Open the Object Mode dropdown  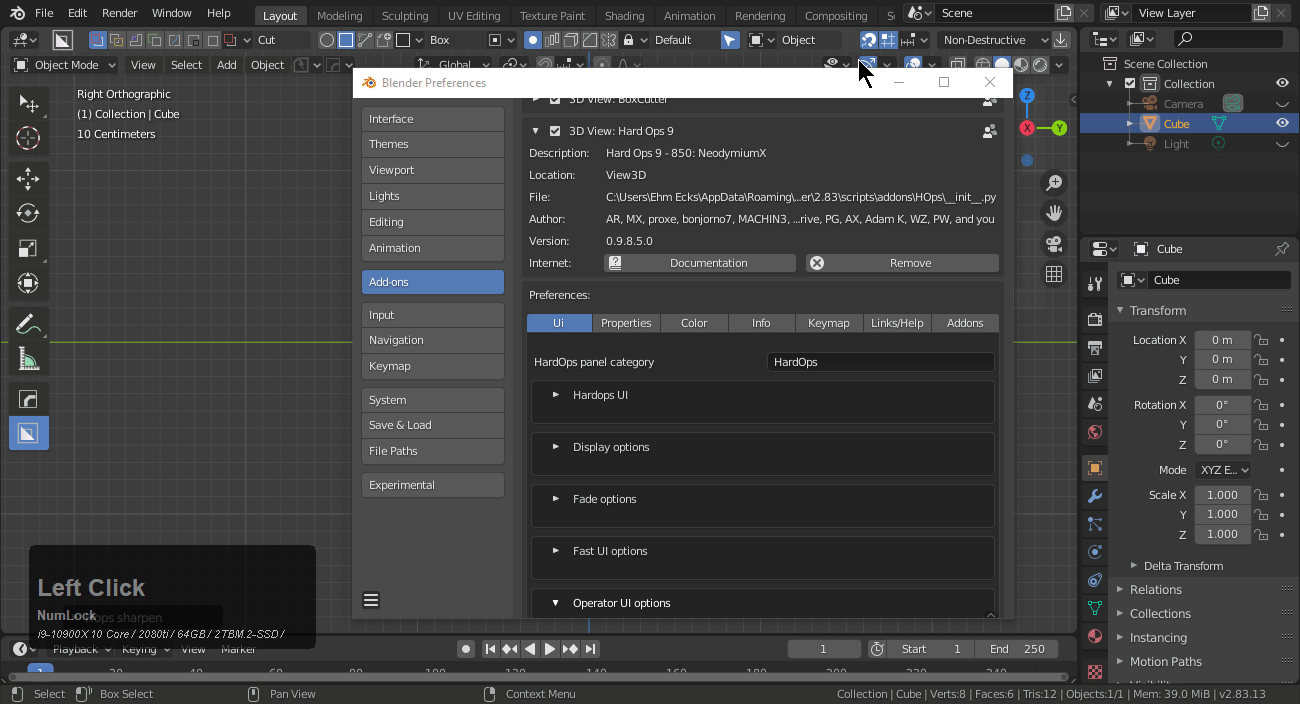65,65
